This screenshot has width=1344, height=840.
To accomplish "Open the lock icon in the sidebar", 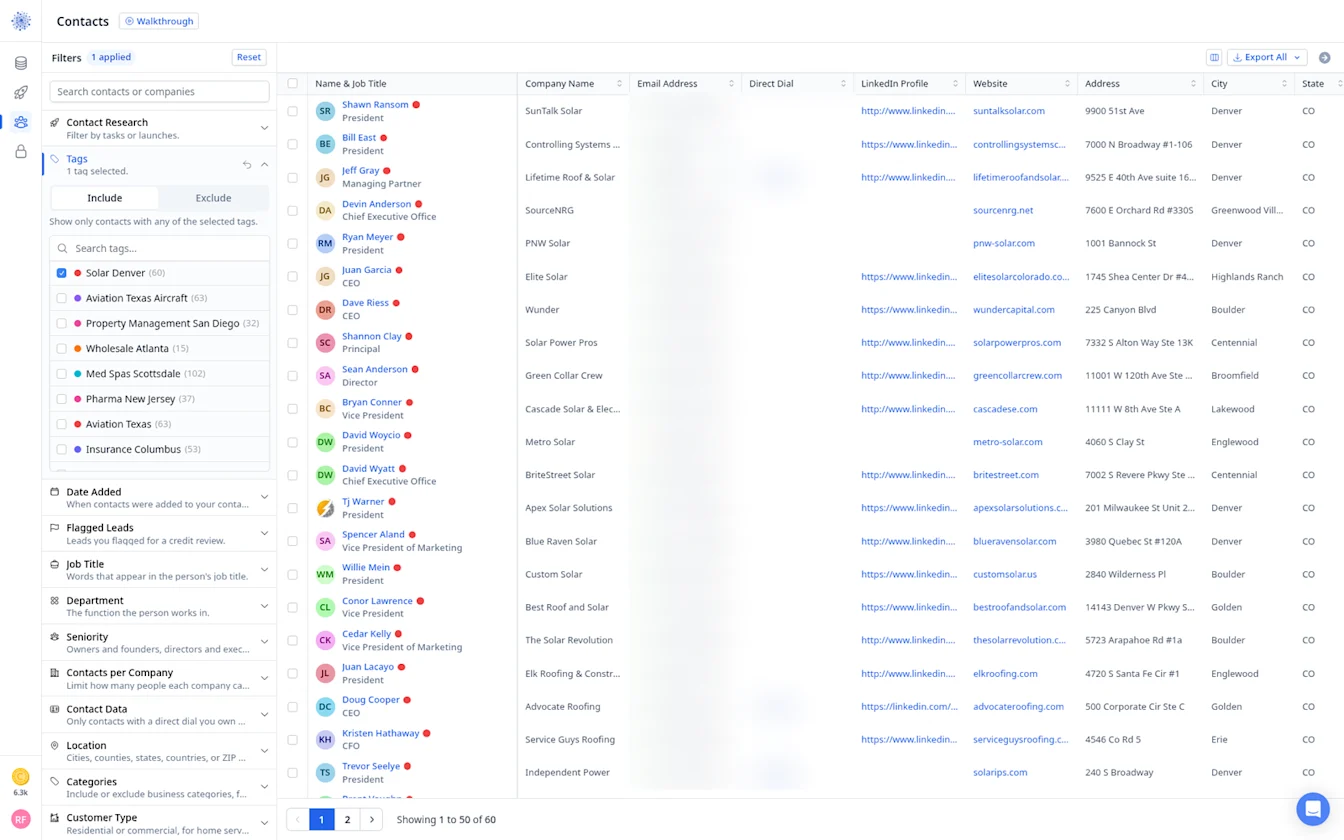I will tap(21, 152).
